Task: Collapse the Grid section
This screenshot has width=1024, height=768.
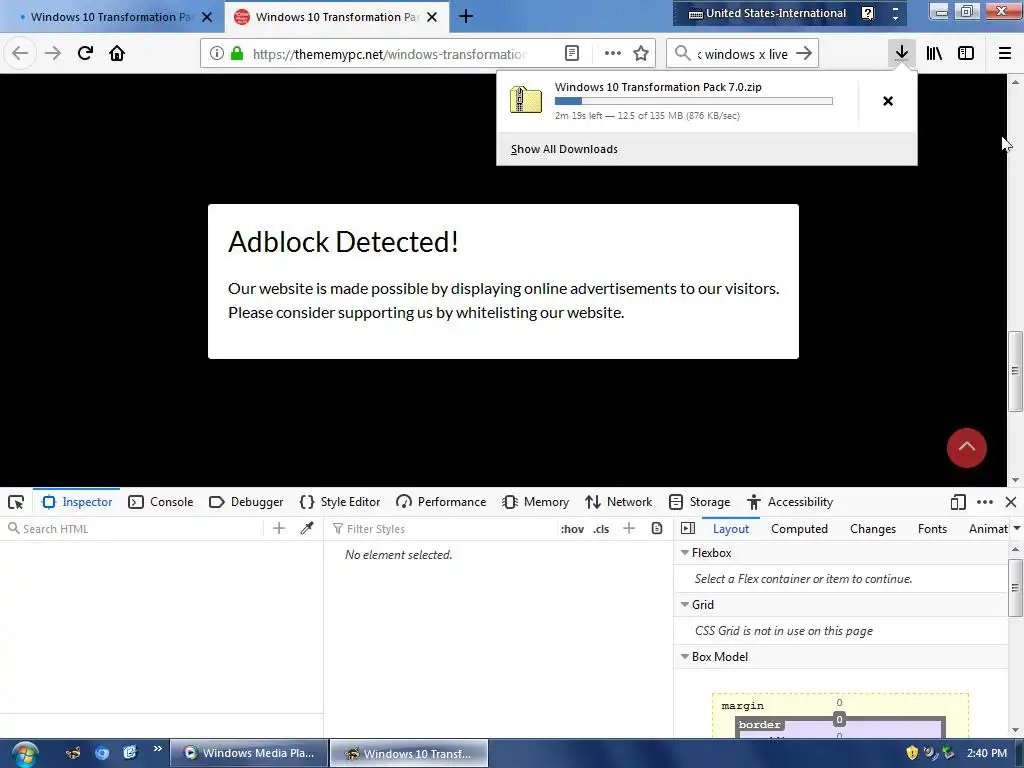Action: 685,605
